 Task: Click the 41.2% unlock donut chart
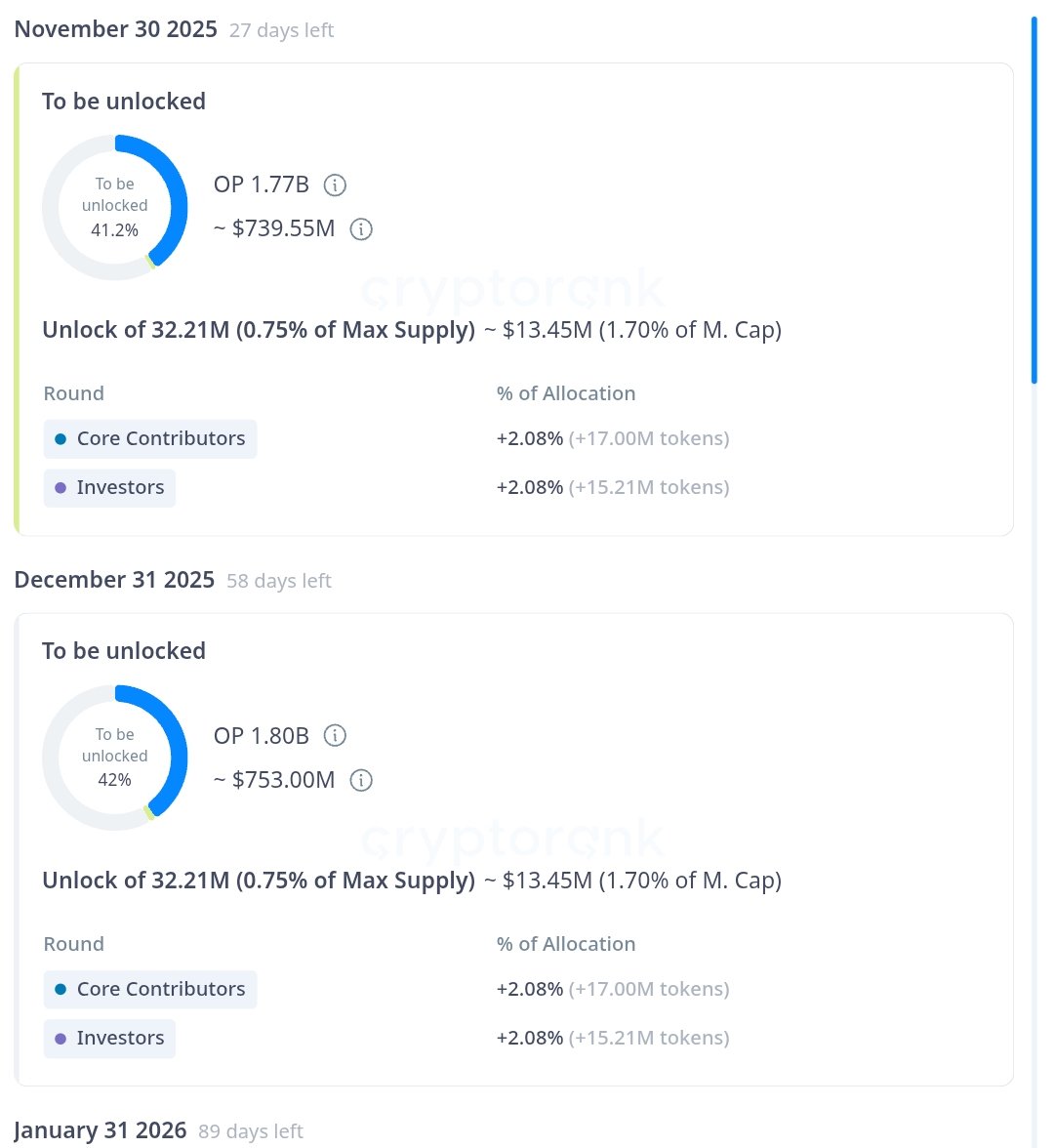pyautogui.click(x=115, y=207)
